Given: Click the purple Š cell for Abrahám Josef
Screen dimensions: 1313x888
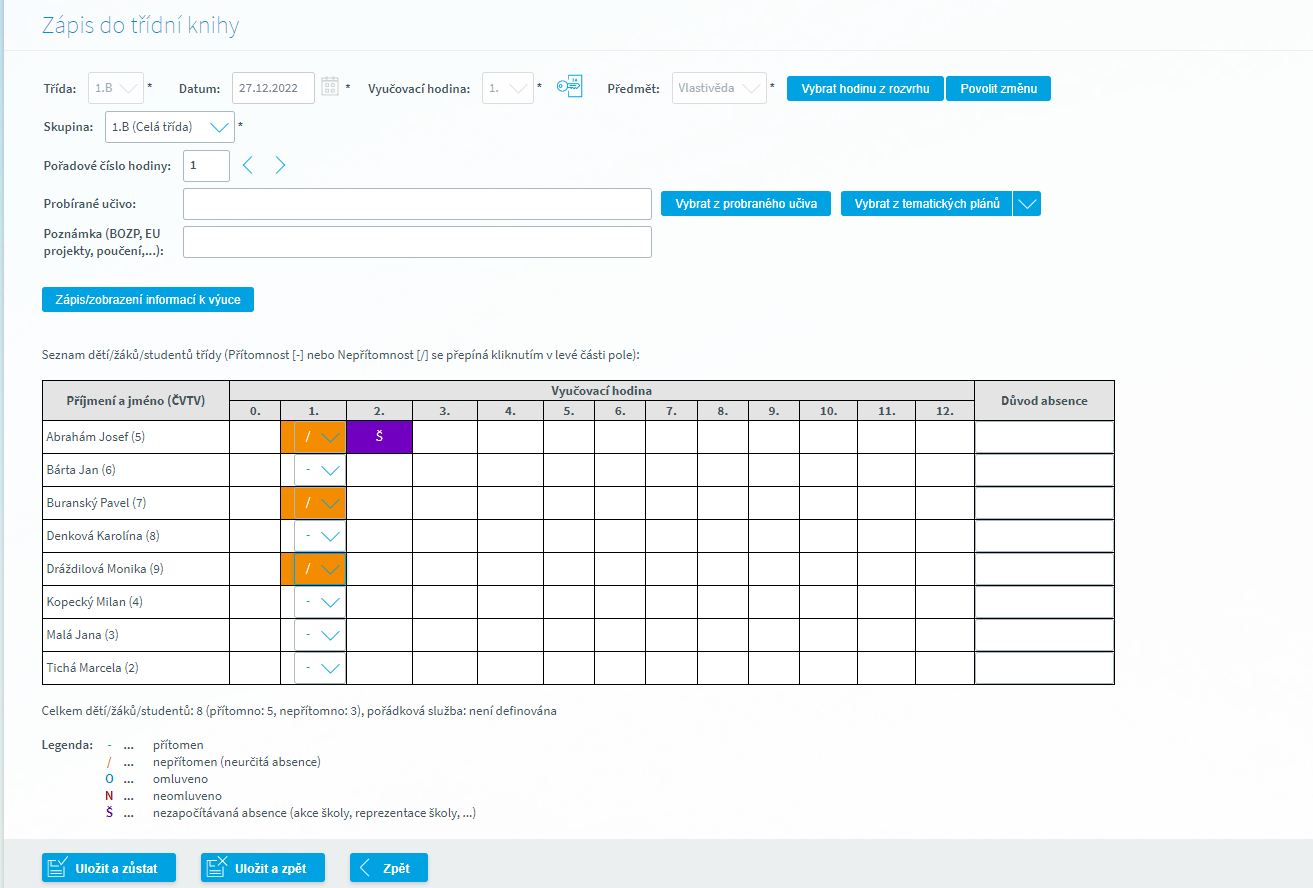Looking at the screenshot, I should pyautogui.click(x=379, y=437).
